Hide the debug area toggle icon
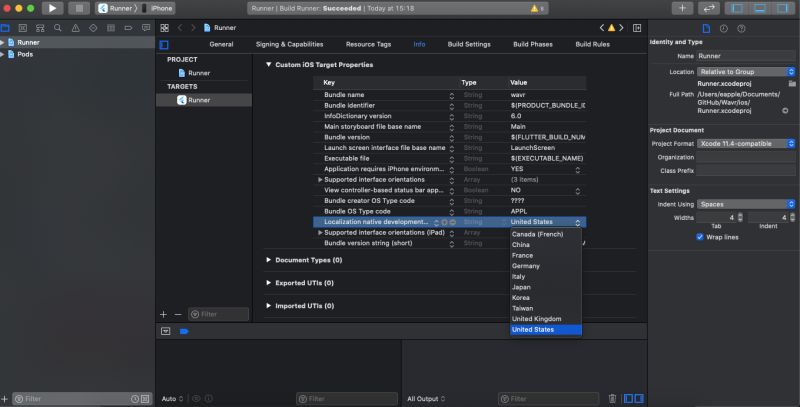 pos(165,332)
